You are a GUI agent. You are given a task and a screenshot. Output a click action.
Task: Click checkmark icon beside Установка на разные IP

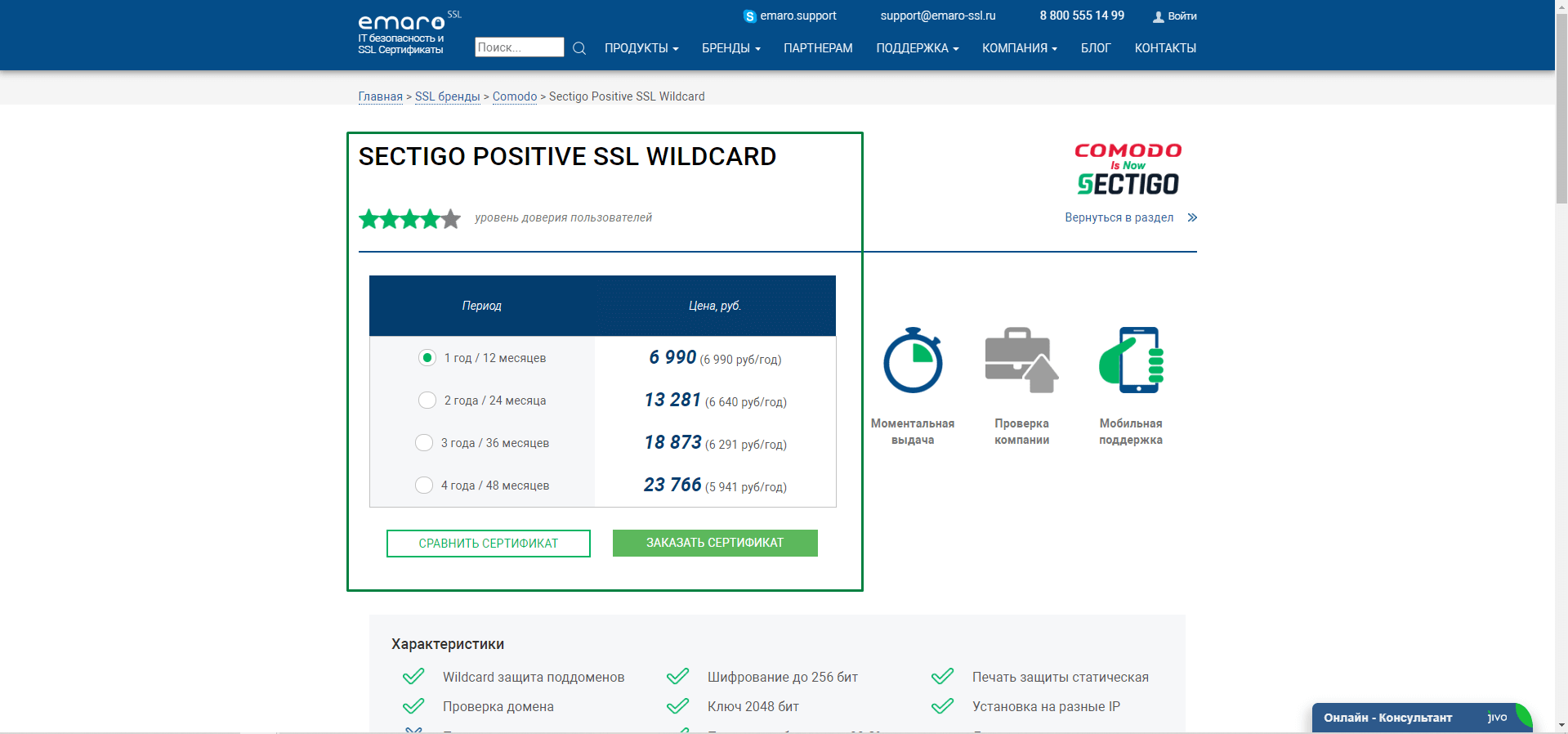coord(943,706)
